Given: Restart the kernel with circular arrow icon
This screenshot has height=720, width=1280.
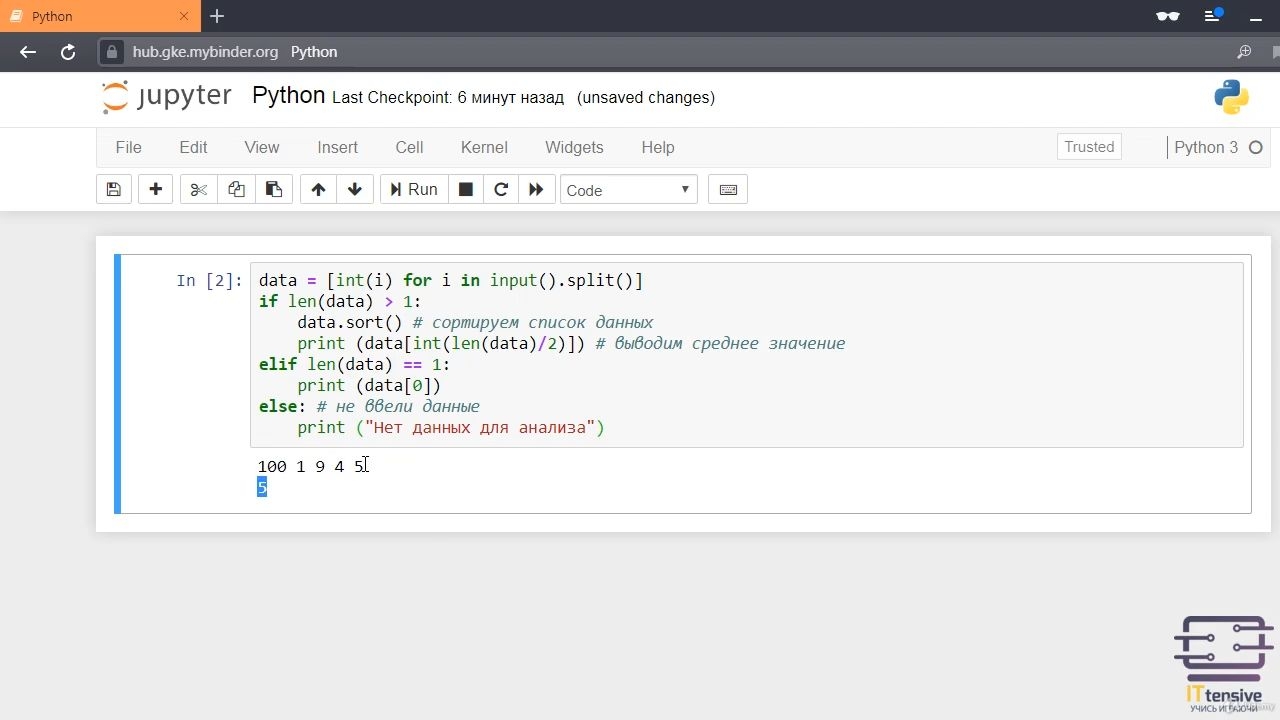Looking at the screenshot, I should [501, 190].
